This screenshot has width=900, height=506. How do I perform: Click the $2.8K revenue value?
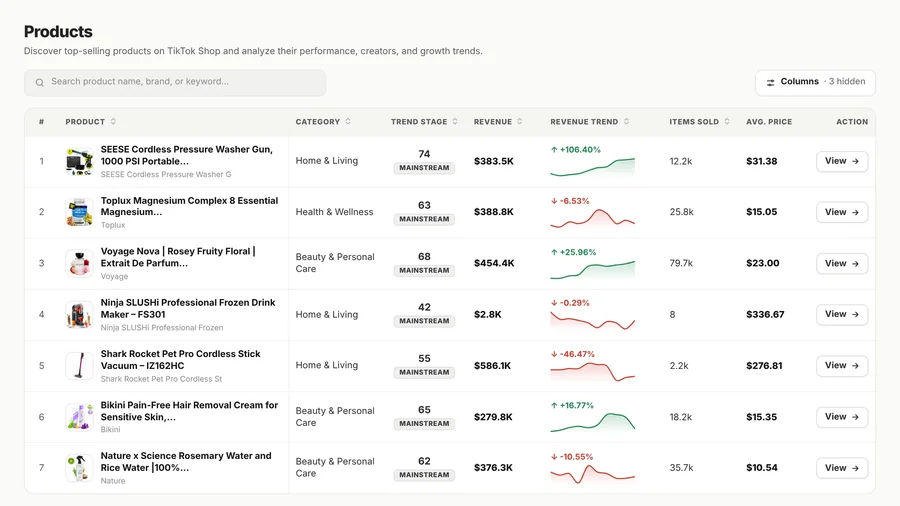pyautogui.click(x=488, y=314)
